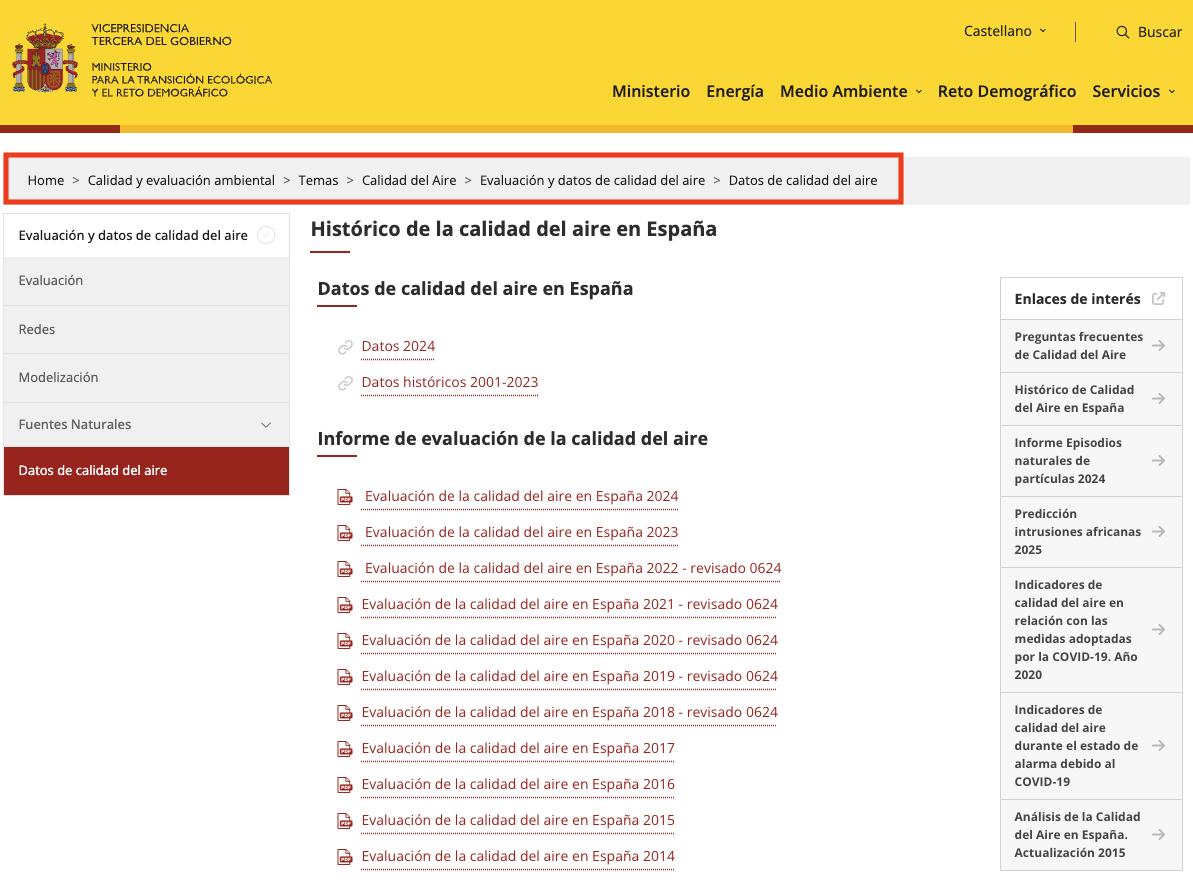1193x882 pixels.
Task: Select Evaluación in the left sidebar
Action: point(146,281)
